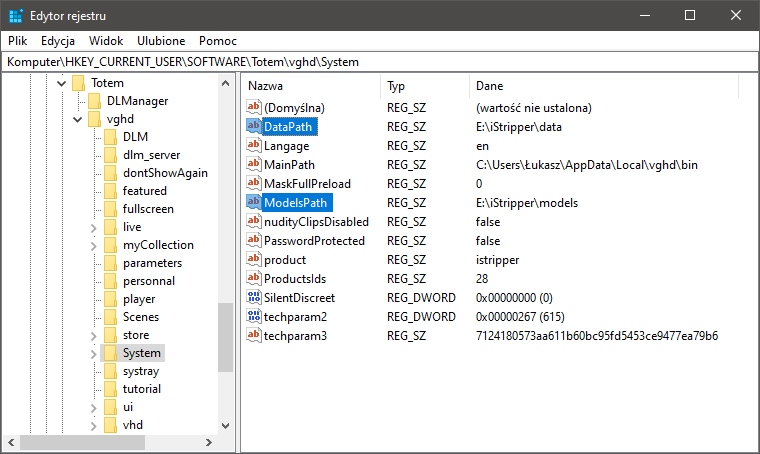Click the string icon of the (Domyślna) value
This screenshot has width=760, height=454.
pyautogui.click(x=253, y=108)
